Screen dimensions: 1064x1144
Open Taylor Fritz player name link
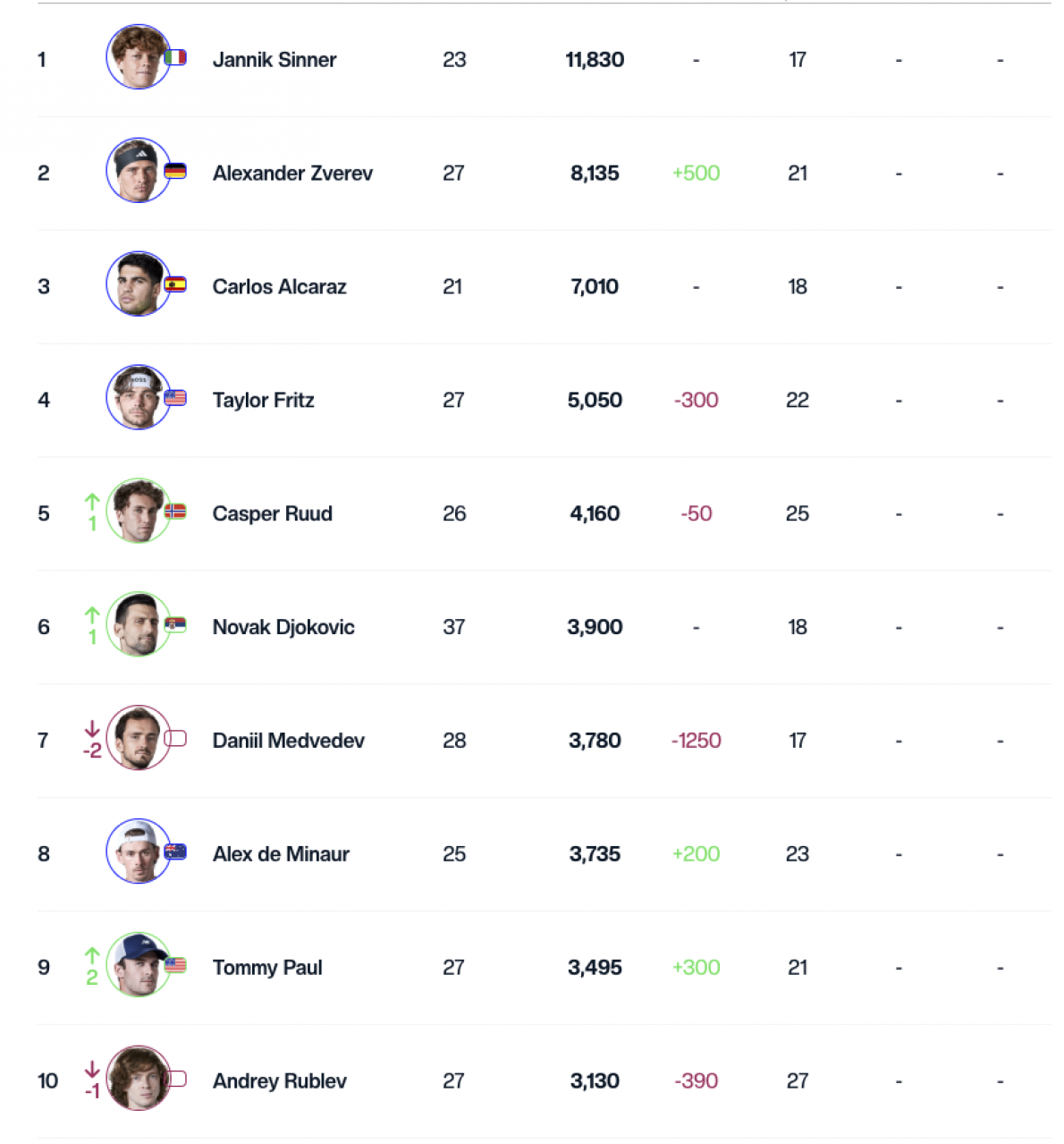263,400
